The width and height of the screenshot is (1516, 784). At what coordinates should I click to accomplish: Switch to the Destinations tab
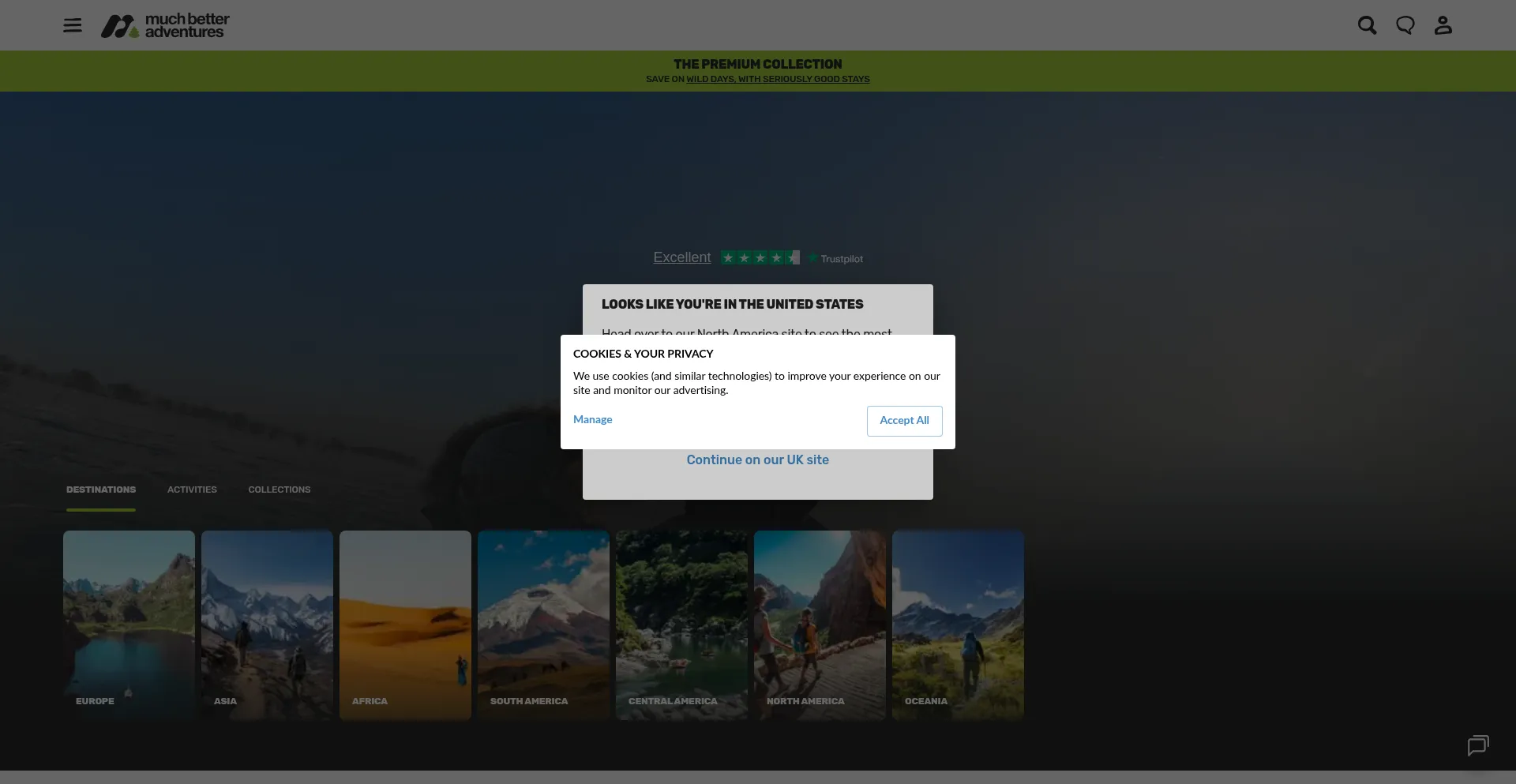tap(101, 490)
